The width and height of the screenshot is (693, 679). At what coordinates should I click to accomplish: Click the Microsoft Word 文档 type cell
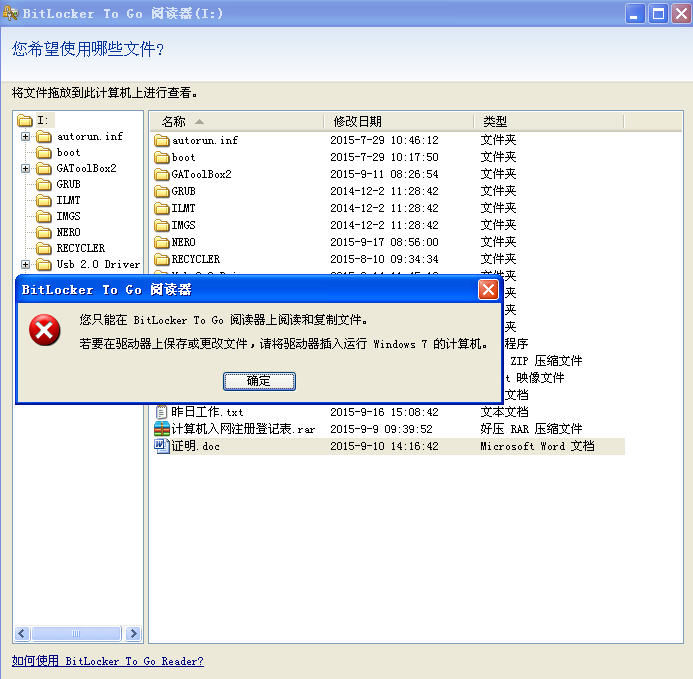tap(537, 446)
